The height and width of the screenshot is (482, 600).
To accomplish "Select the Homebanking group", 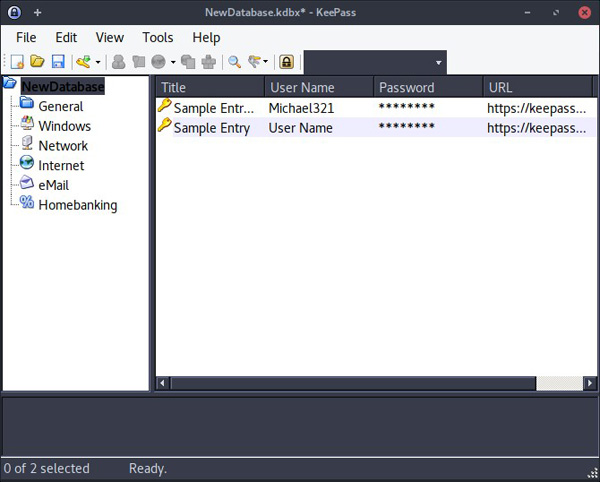I will click(x=78, y=205).
